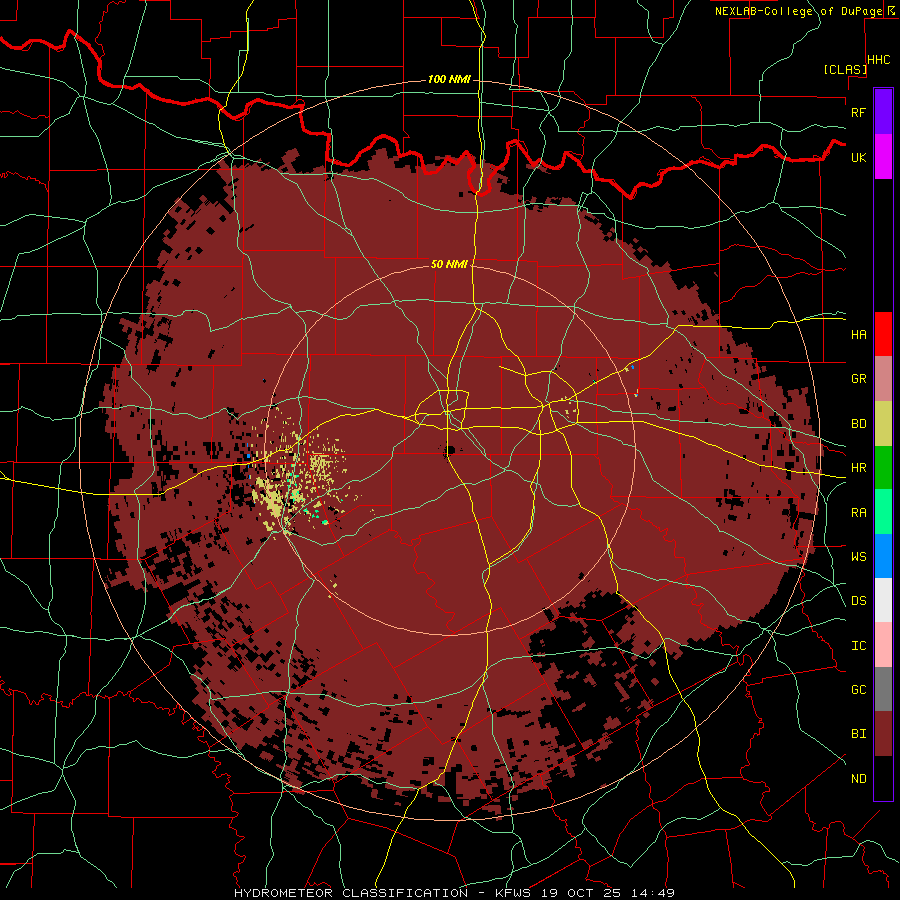Screen dimensions: 900x900
Task: Click the HHC product code text
Action: coord(879,60)
